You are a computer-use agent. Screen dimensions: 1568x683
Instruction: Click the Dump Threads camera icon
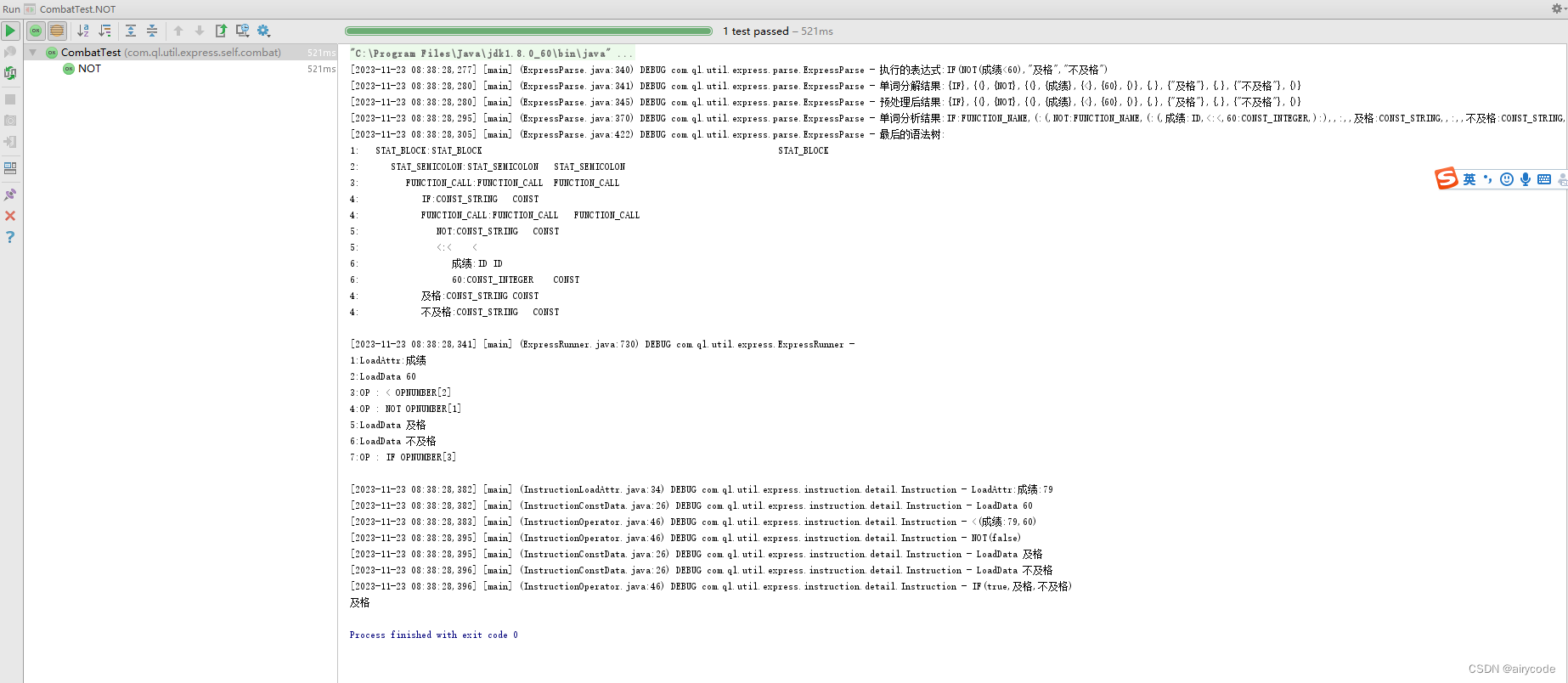pos(10,121)
